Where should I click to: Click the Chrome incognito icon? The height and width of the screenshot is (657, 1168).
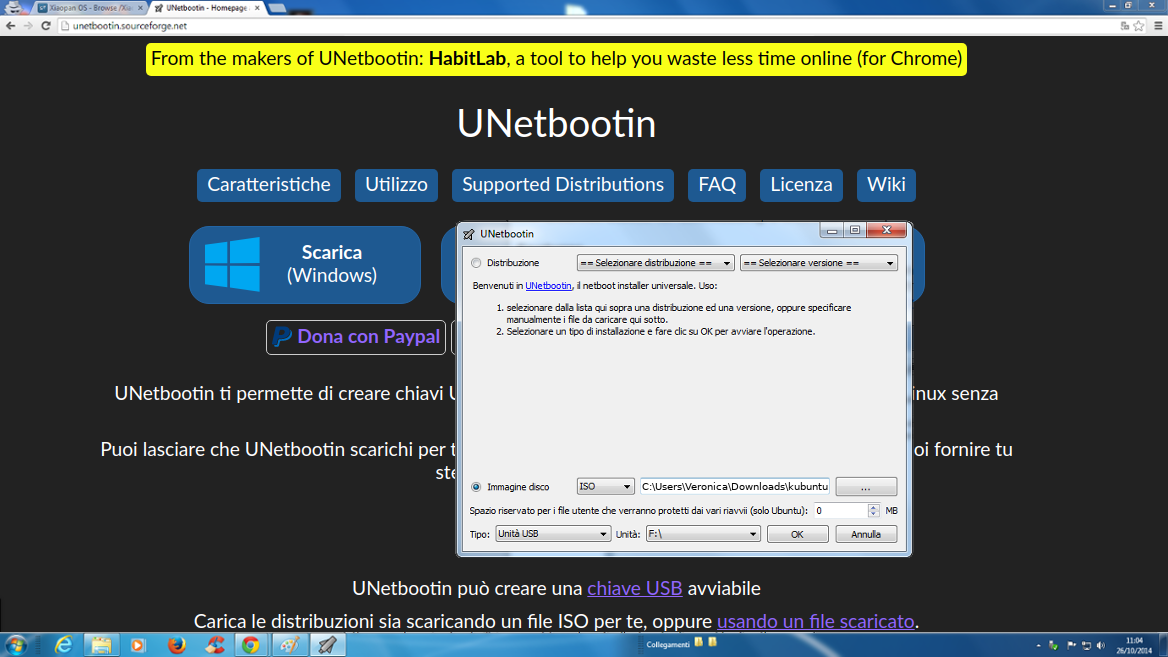(x=13, y=7)
